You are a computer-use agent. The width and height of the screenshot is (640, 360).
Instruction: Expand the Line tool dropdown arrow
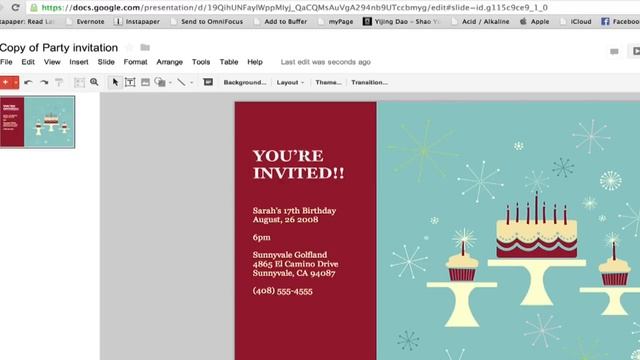(191, 83)
